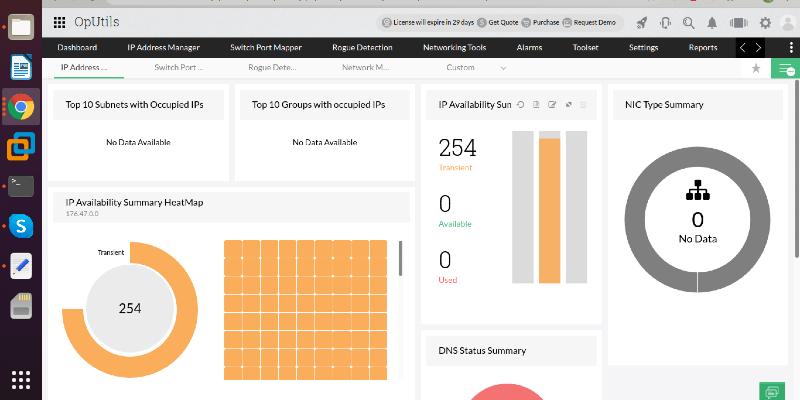
Task: Open the alarm notifications bell
Action: (x=712, y=22)
